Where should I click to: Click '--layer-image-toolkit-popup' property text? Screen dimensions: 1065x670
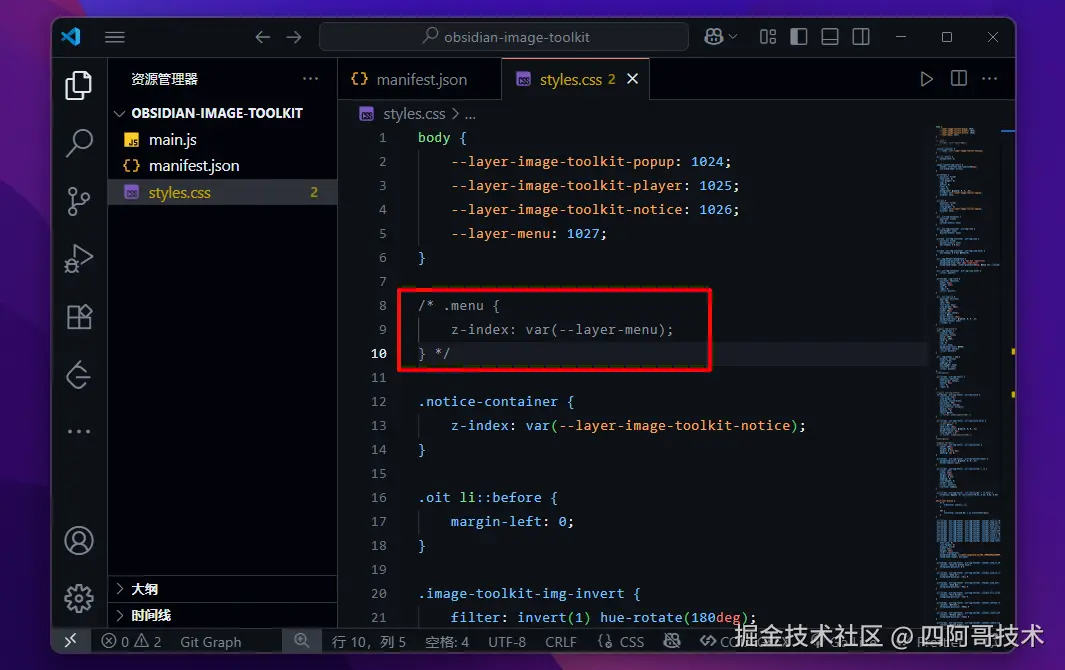point(562,162)
